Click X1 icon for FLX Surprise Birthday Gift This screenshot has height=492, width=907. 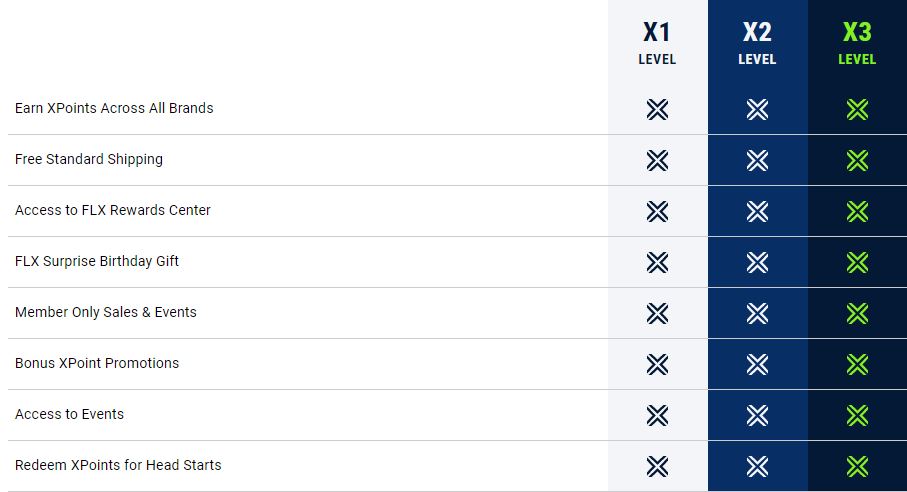(657, 262)
